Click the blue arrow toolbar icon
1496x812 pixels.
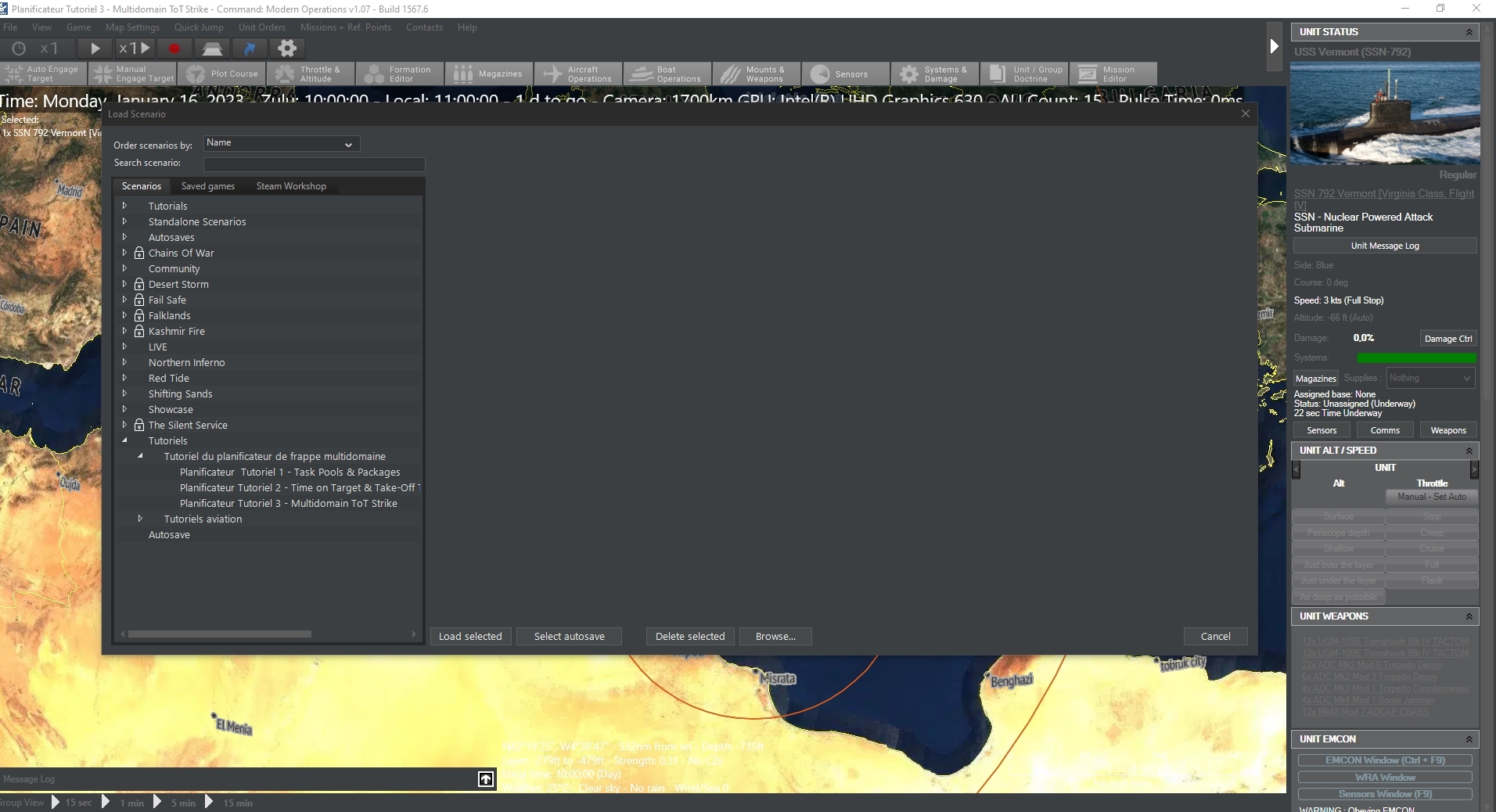tap(250, 49)
